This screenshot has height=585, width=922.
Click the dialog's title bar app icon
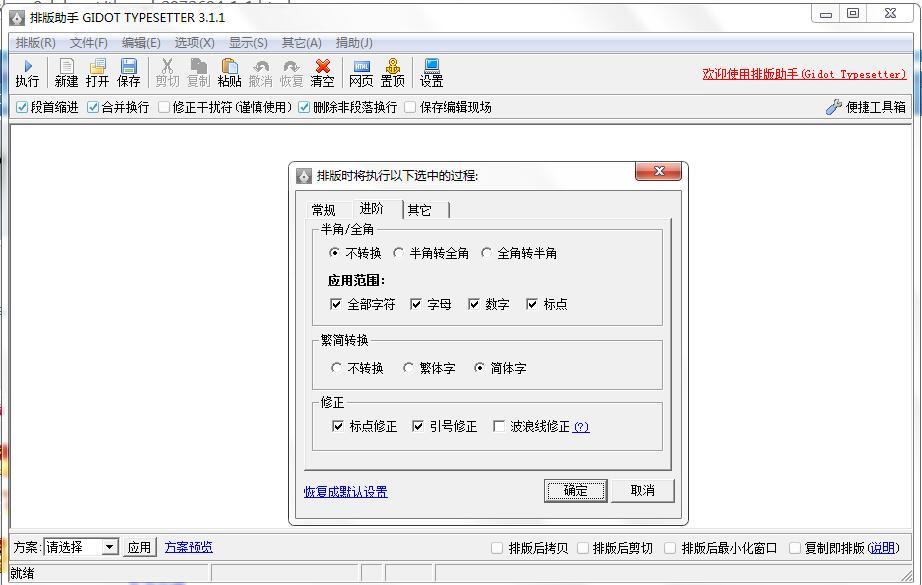pos(303,176)
